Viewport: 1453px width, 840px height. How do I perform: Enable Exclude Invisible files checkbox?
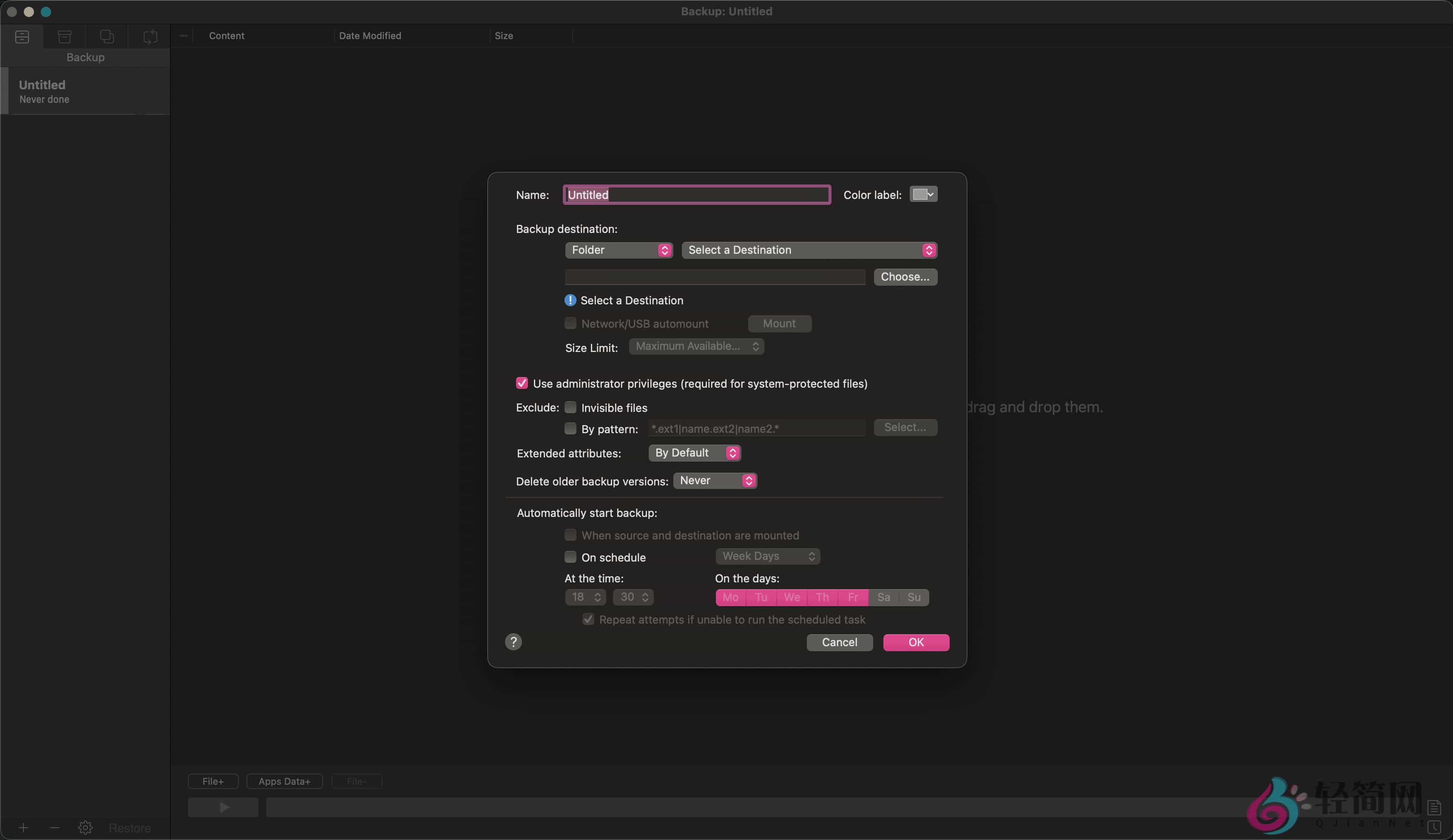click(x=570, y=408)
